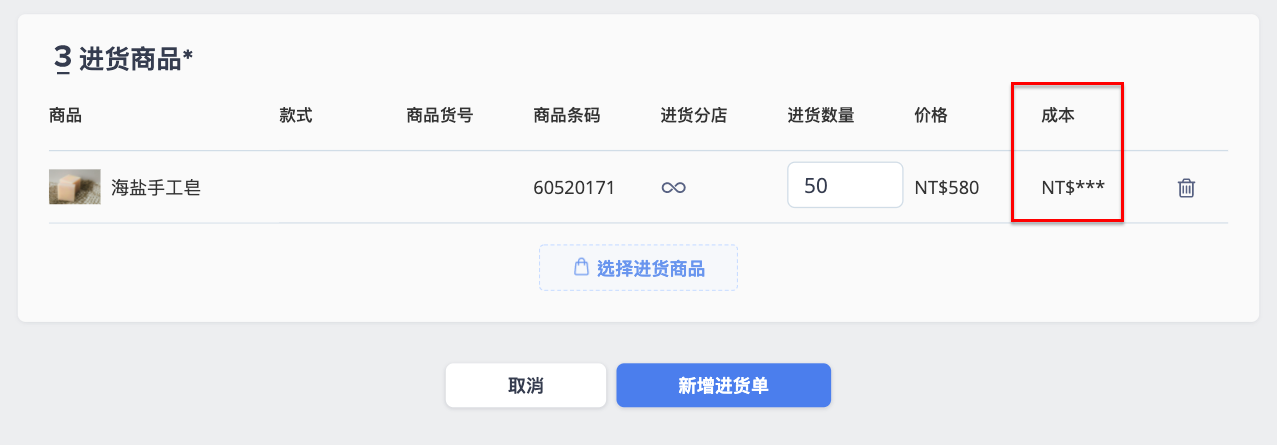This screenshot has width=1277, height=445.
Task: Select the NT$580 price value
Action: tap(947, 187)
